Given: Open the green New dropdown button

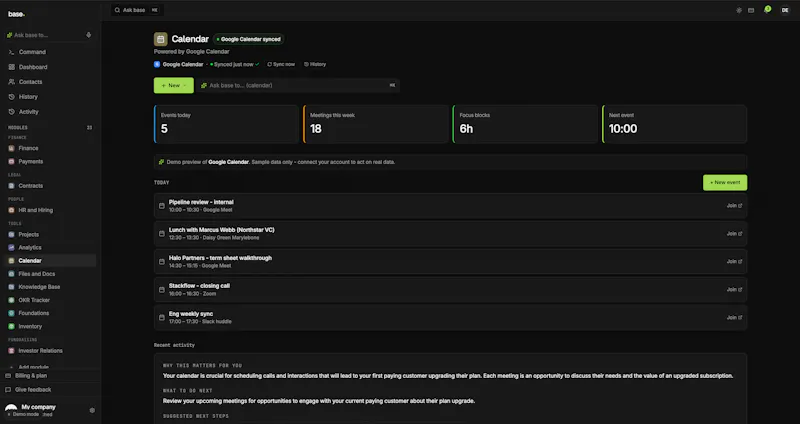Looking at the screenshot, I should (x=174, y=85).
